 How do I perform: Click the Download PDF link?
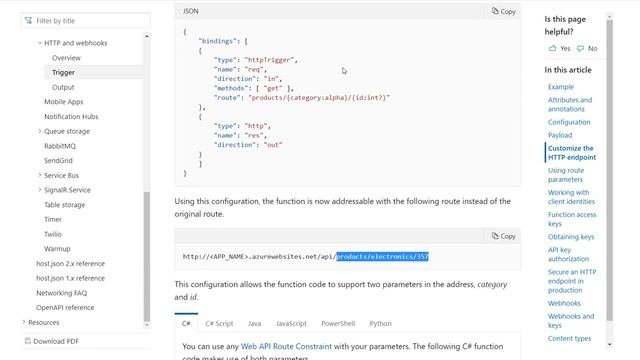56,341
